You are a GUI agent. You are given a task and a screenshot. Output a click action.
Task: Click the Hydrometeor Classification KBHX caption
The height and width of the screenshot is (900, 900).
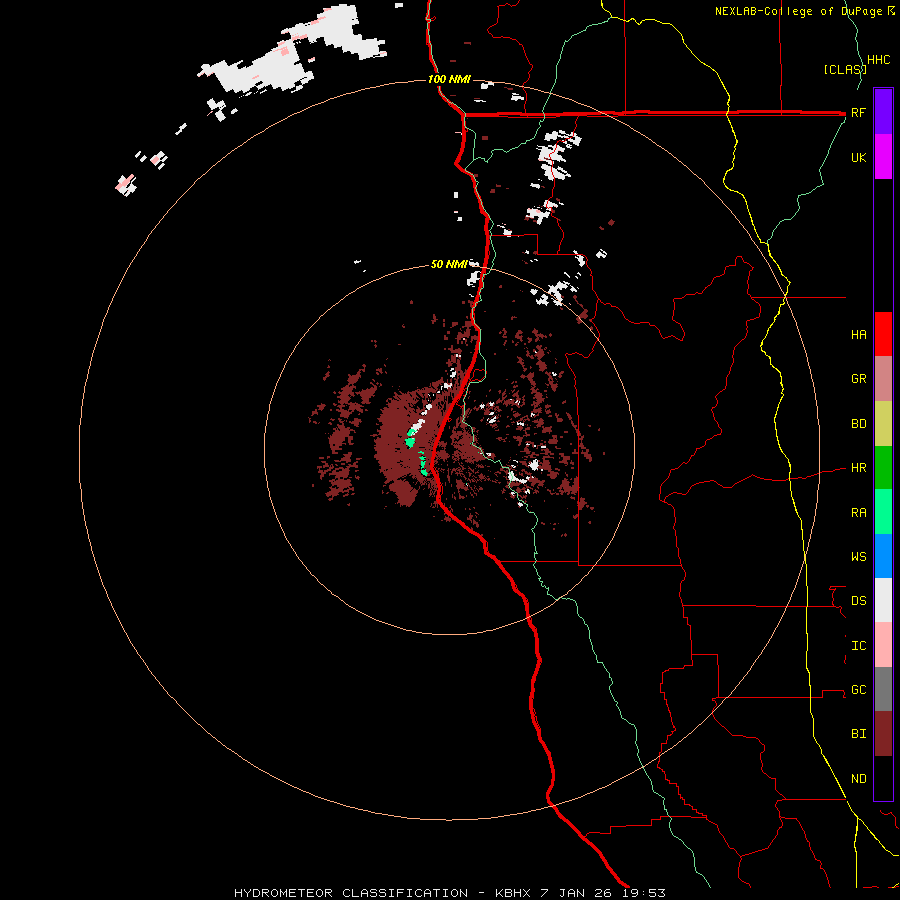point(449,893)
